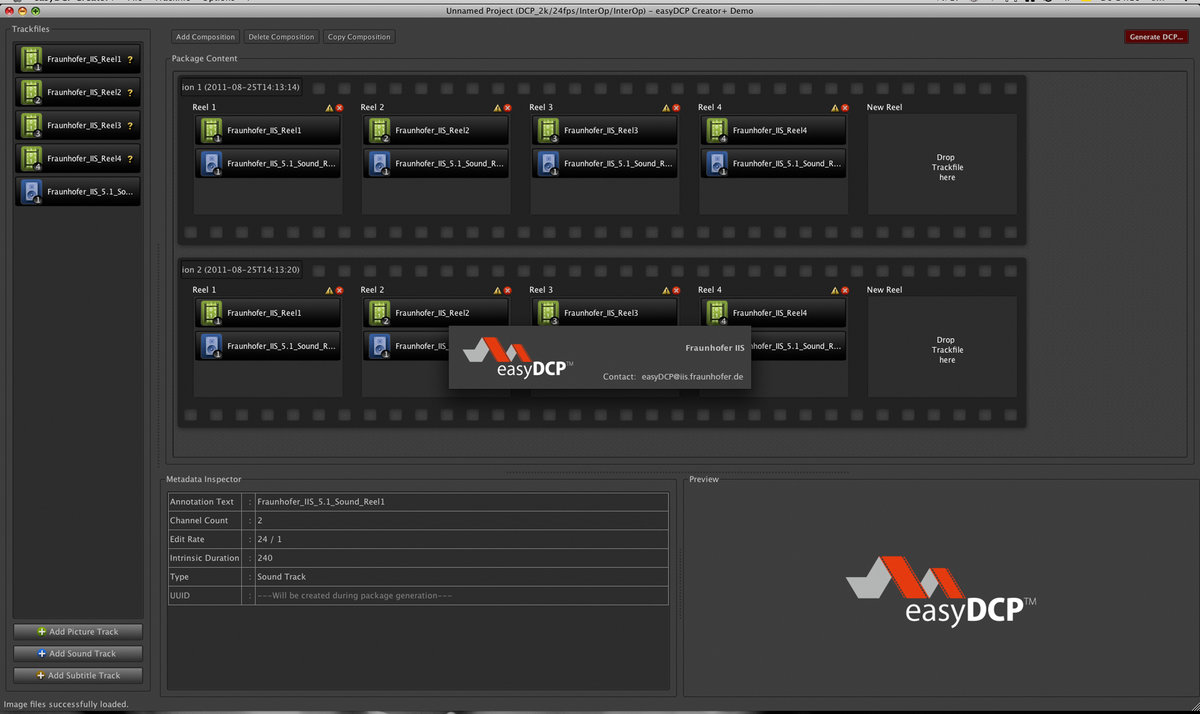
Task: Select Fraunhofer_IIS_Reel3 picture track in composition 1
Action: tap(604, 130)
